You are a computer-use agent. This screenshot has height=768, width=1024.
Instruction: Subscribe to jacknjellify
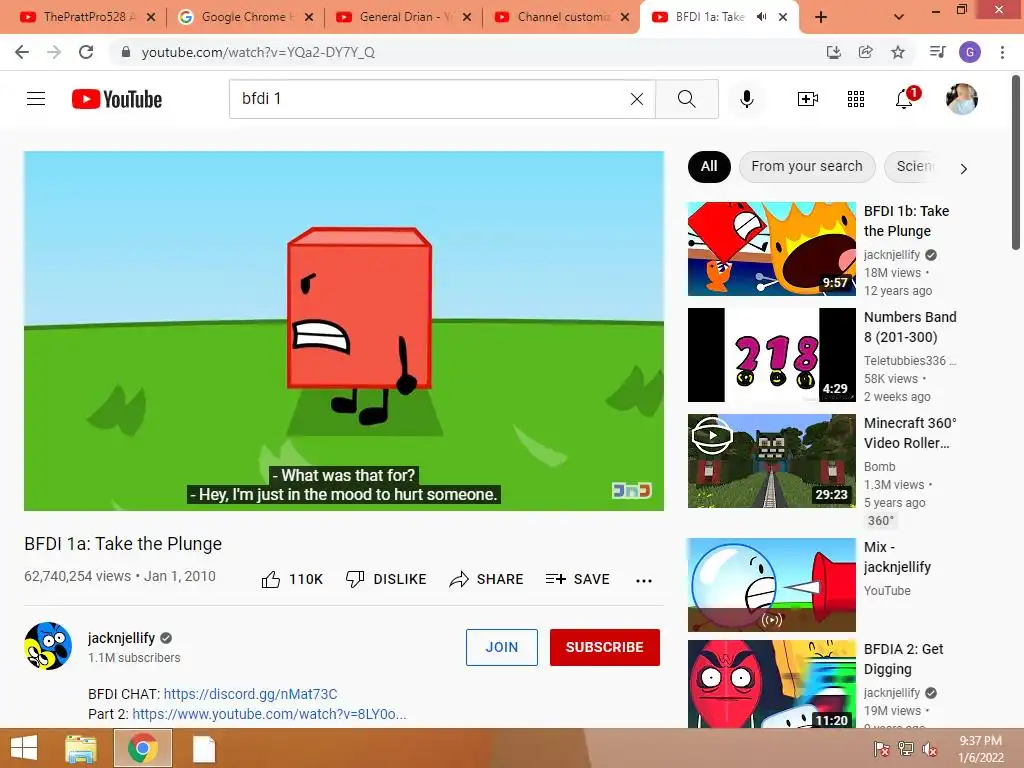pyautogui.click(x=605, y=647)
